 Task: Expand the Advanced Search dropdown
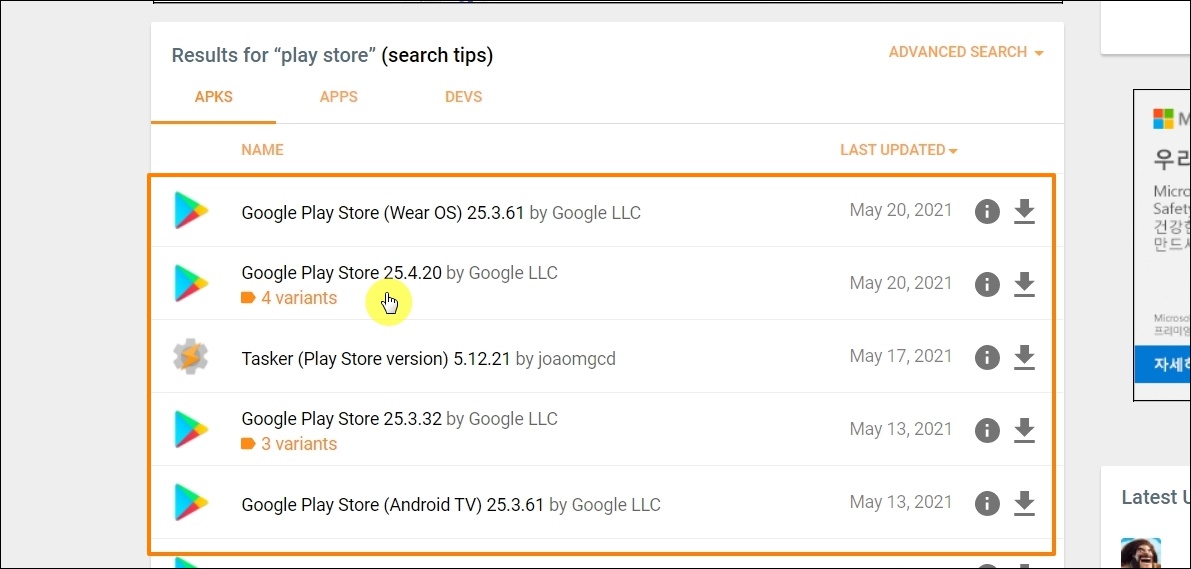[x=966, y=52]
